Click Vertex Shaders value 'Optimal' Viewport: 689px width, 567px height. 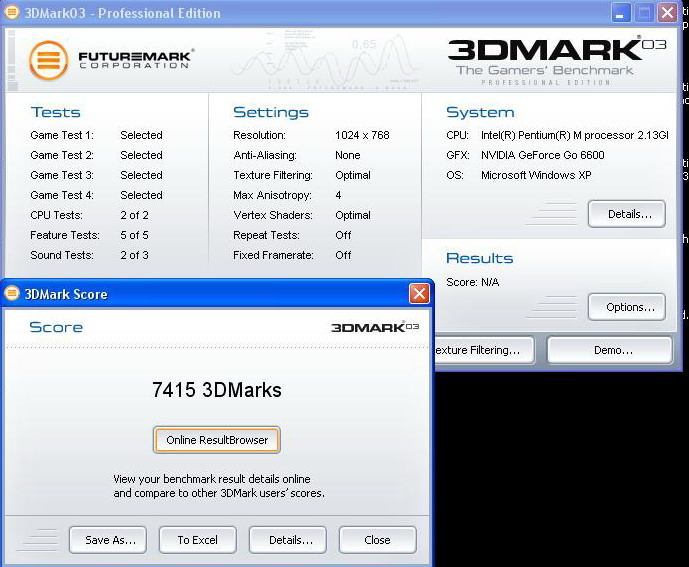(x=353, y=215)
